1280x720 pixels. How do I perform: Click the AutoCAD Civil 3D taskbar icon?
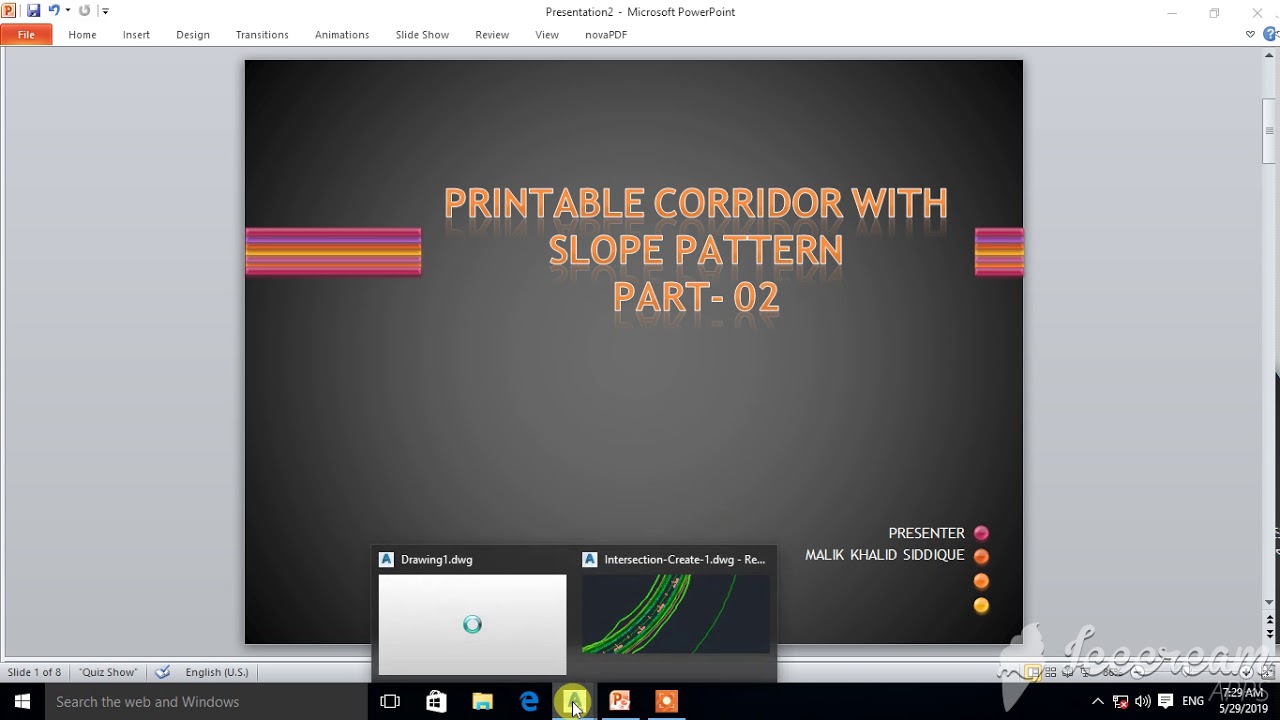[574, 702]
